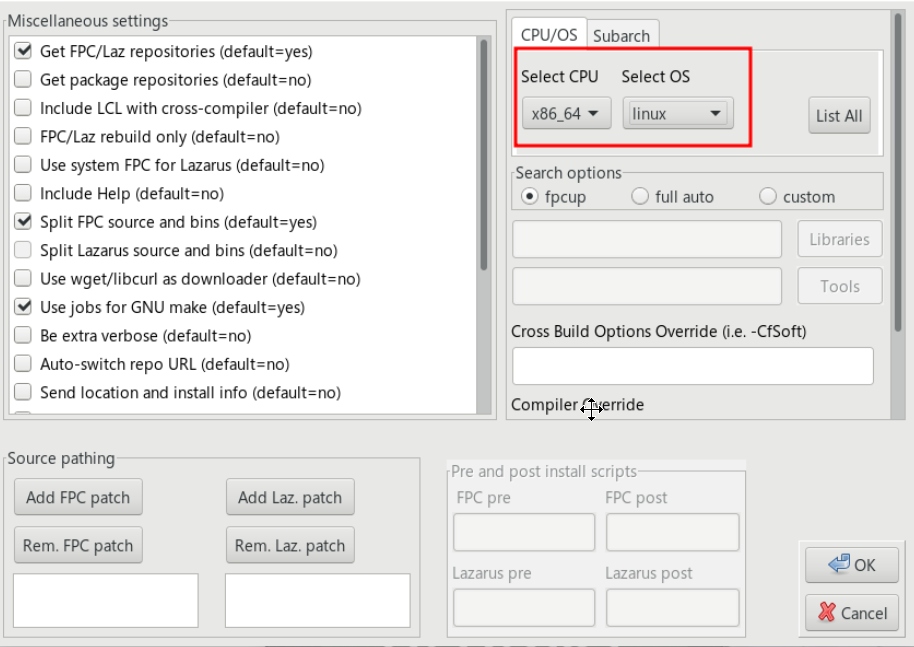The height and width of the screenshot is (647, 914).
Task: Click the OK button with arrow icon
Action: coord(852,565)
